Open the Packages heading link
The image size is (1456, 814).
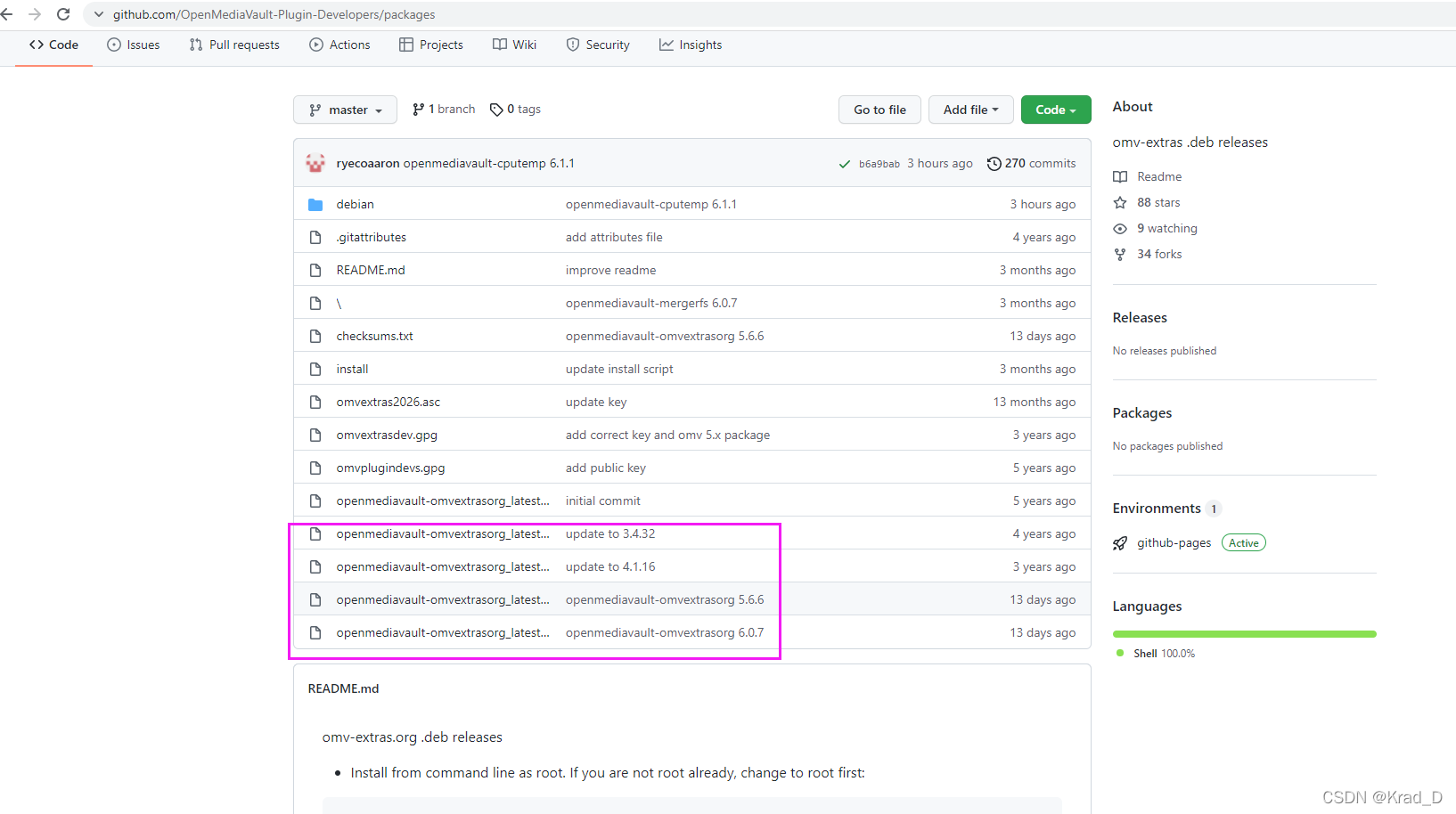[x=1142, y=412]
